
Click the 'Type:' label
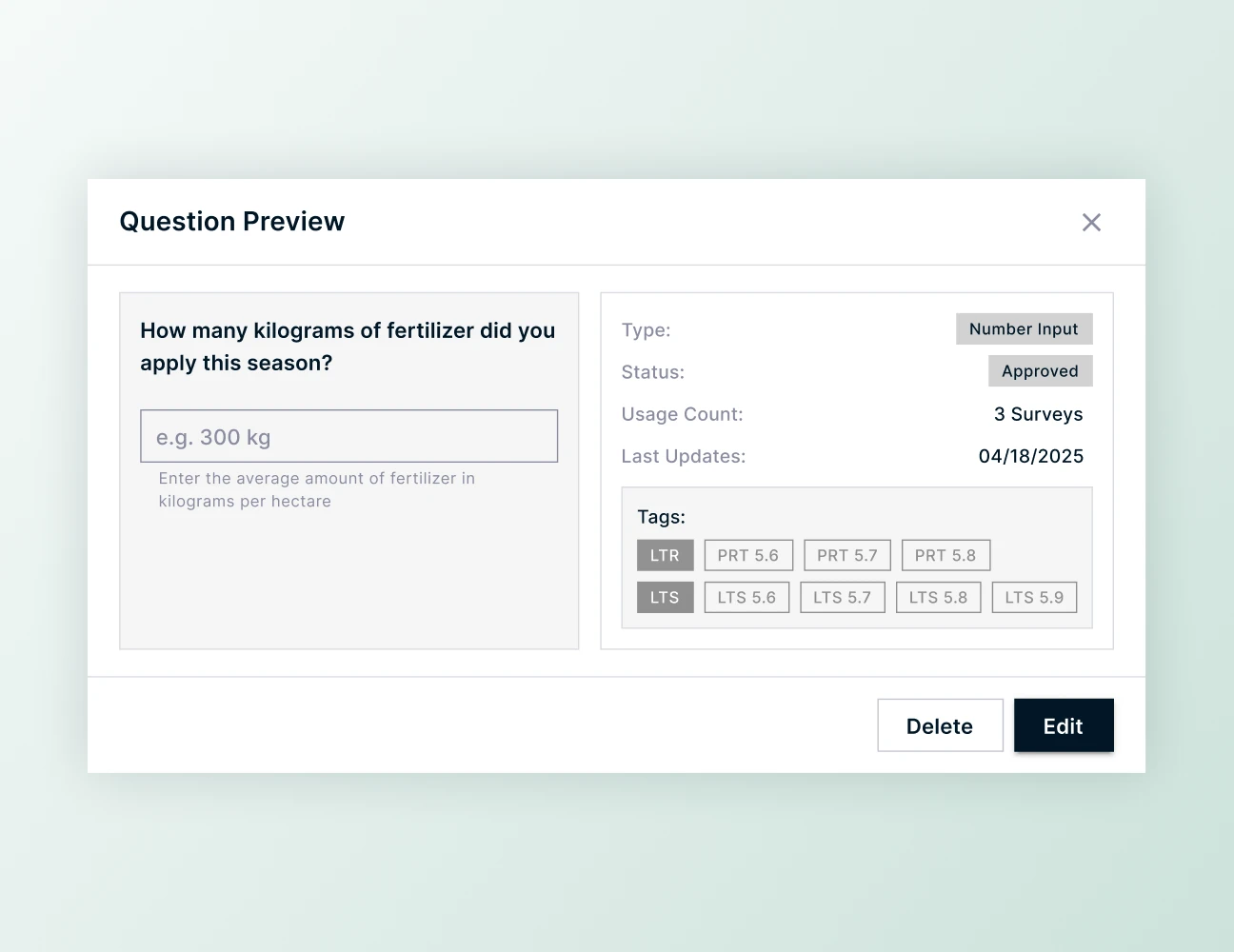coord(646,330)
